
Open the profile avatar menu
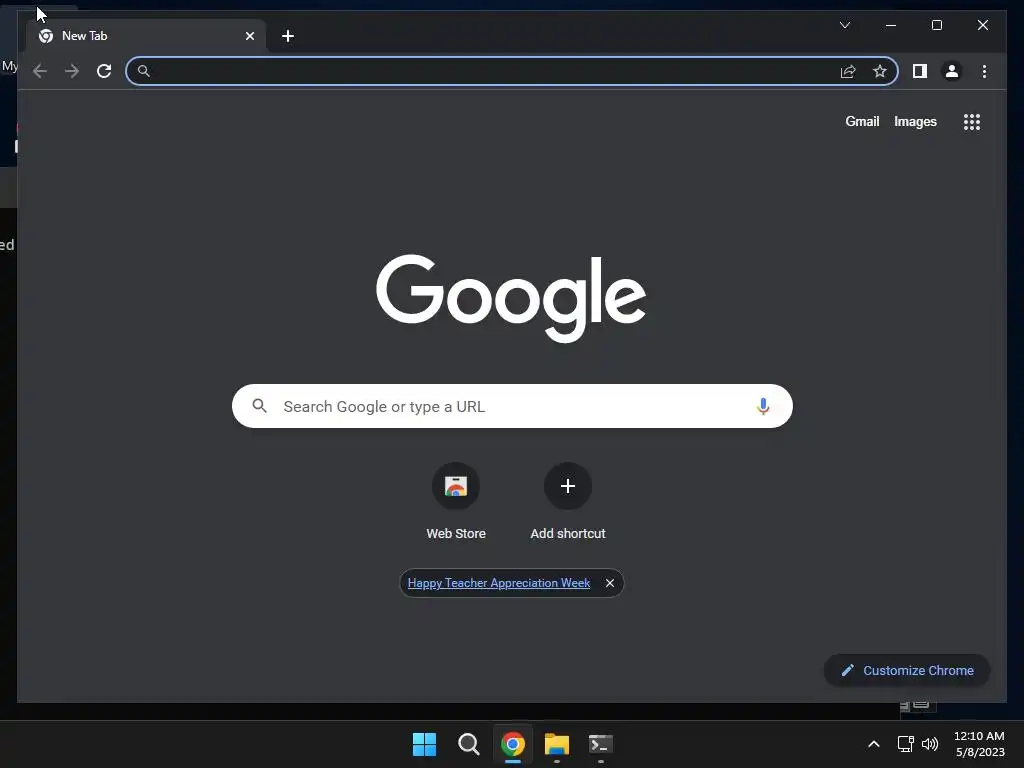[x=952, y=71]
